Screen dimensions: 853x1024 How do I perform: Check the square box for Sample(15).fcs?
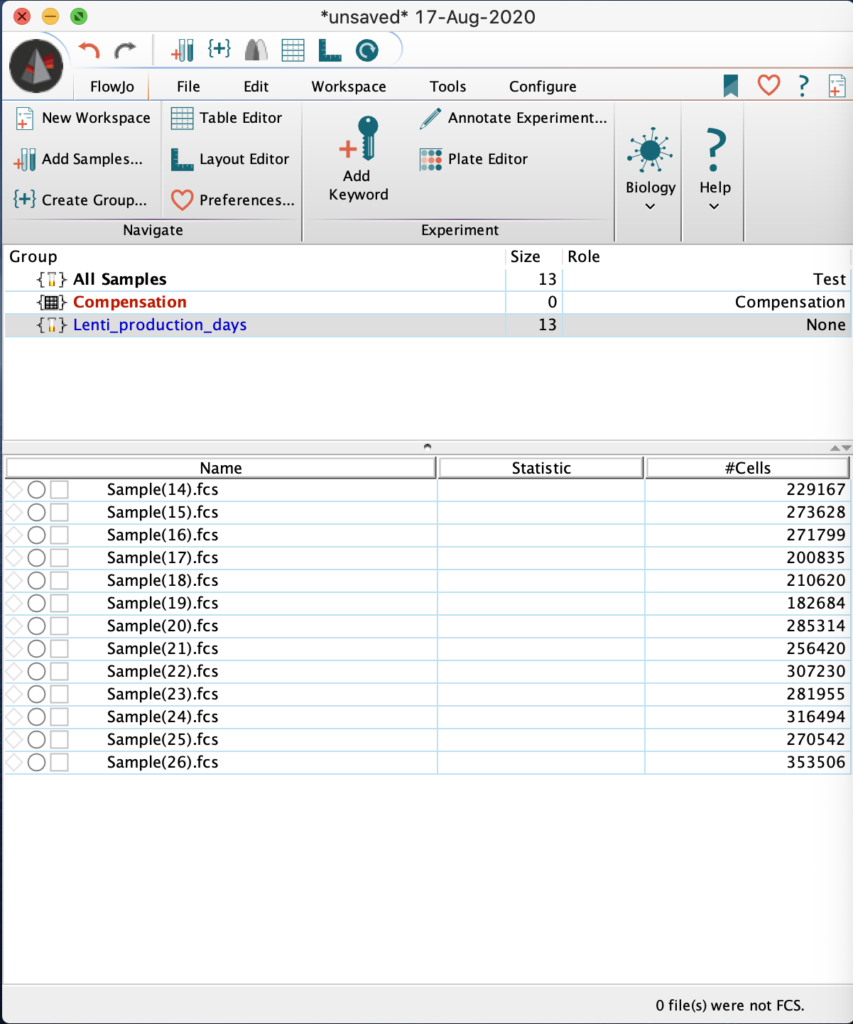59,513
